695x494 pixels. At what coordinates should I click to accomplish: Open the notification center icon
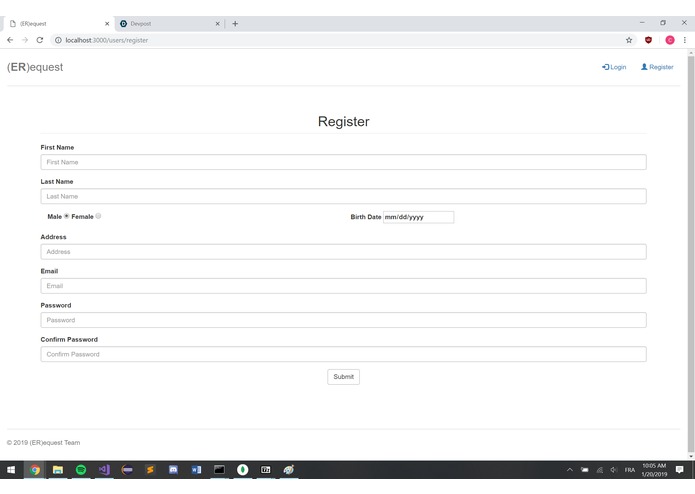pos(679,470)
